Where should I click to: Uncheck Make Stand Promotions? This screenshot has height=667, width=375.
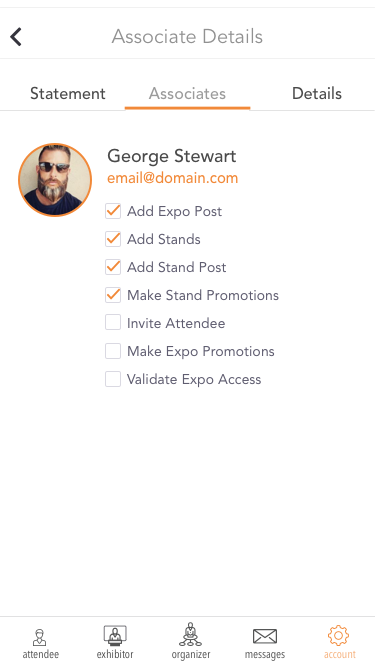(113, 295)
